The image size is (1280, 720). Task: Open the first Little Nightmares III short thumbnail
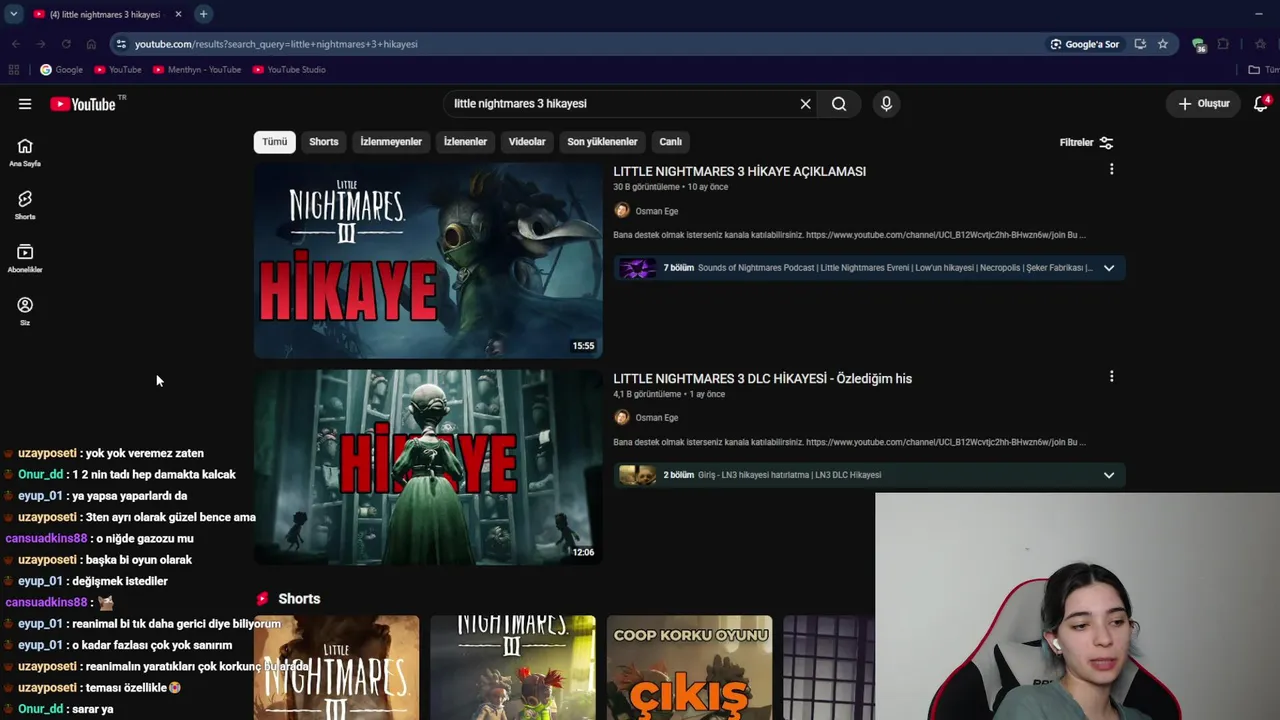coord(336,668)
